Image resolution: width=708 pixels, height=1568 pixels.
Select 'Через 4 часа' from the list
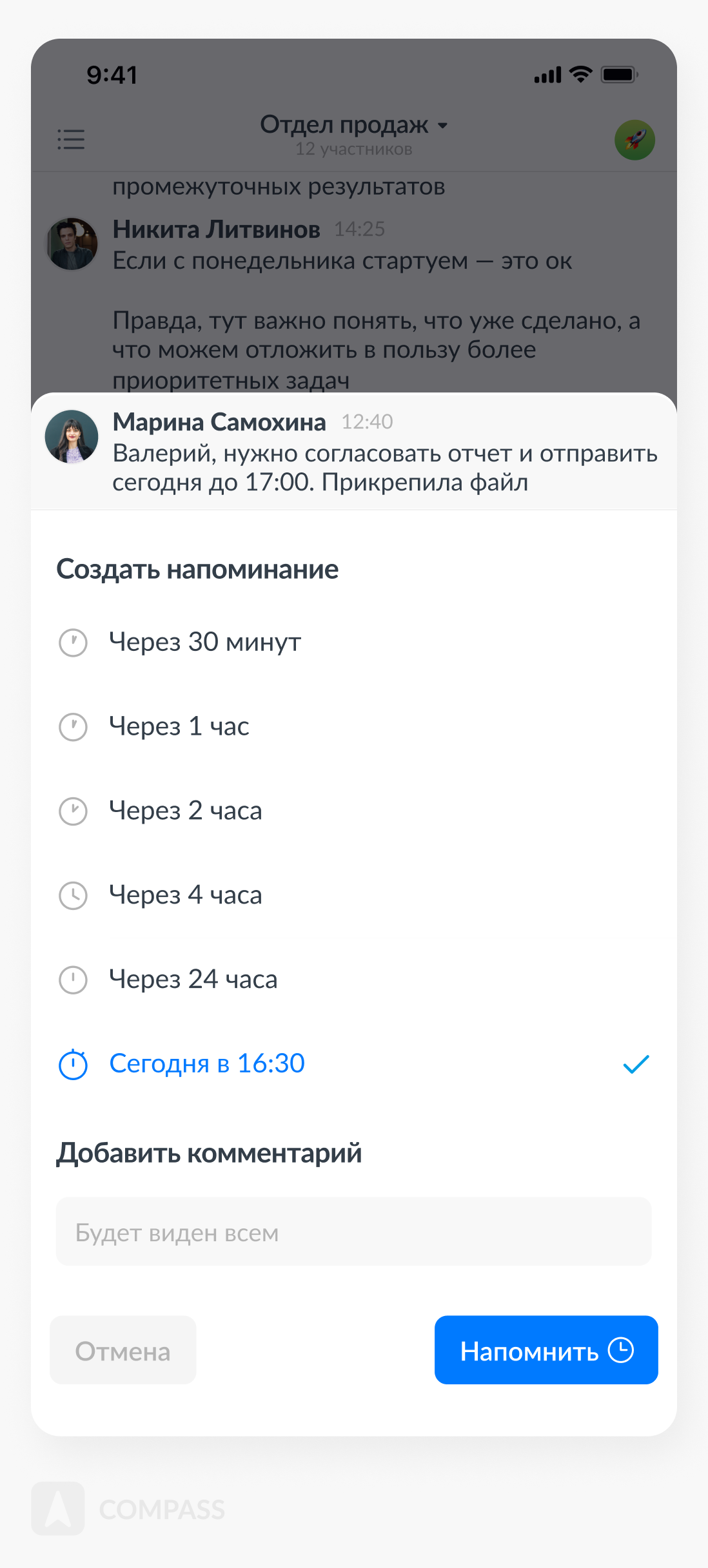coord(186,895)
